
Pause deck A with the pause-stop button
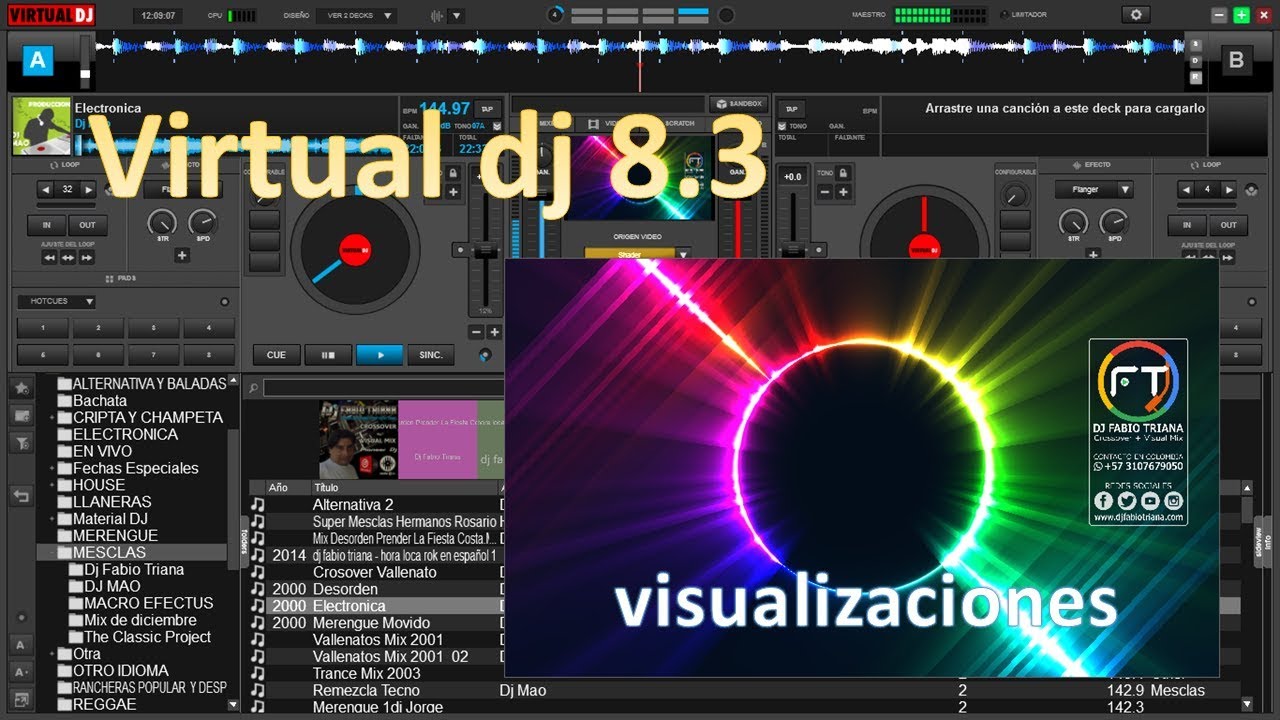pos(328,354)
